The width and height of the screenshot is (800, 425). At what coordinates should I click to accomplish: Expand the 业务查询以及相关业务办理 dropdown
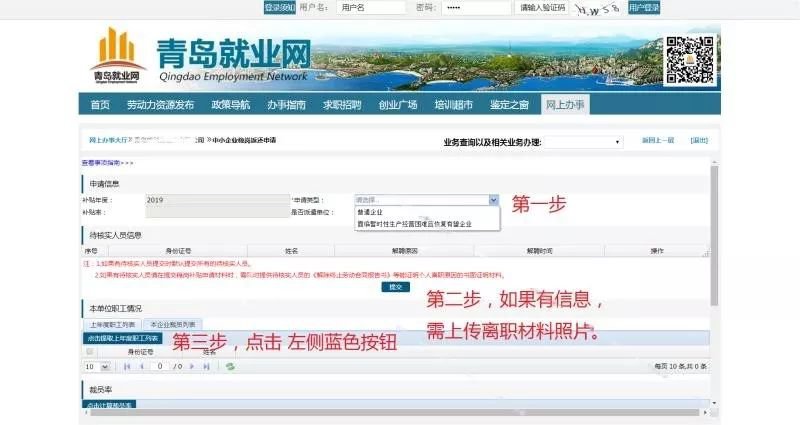583,142
